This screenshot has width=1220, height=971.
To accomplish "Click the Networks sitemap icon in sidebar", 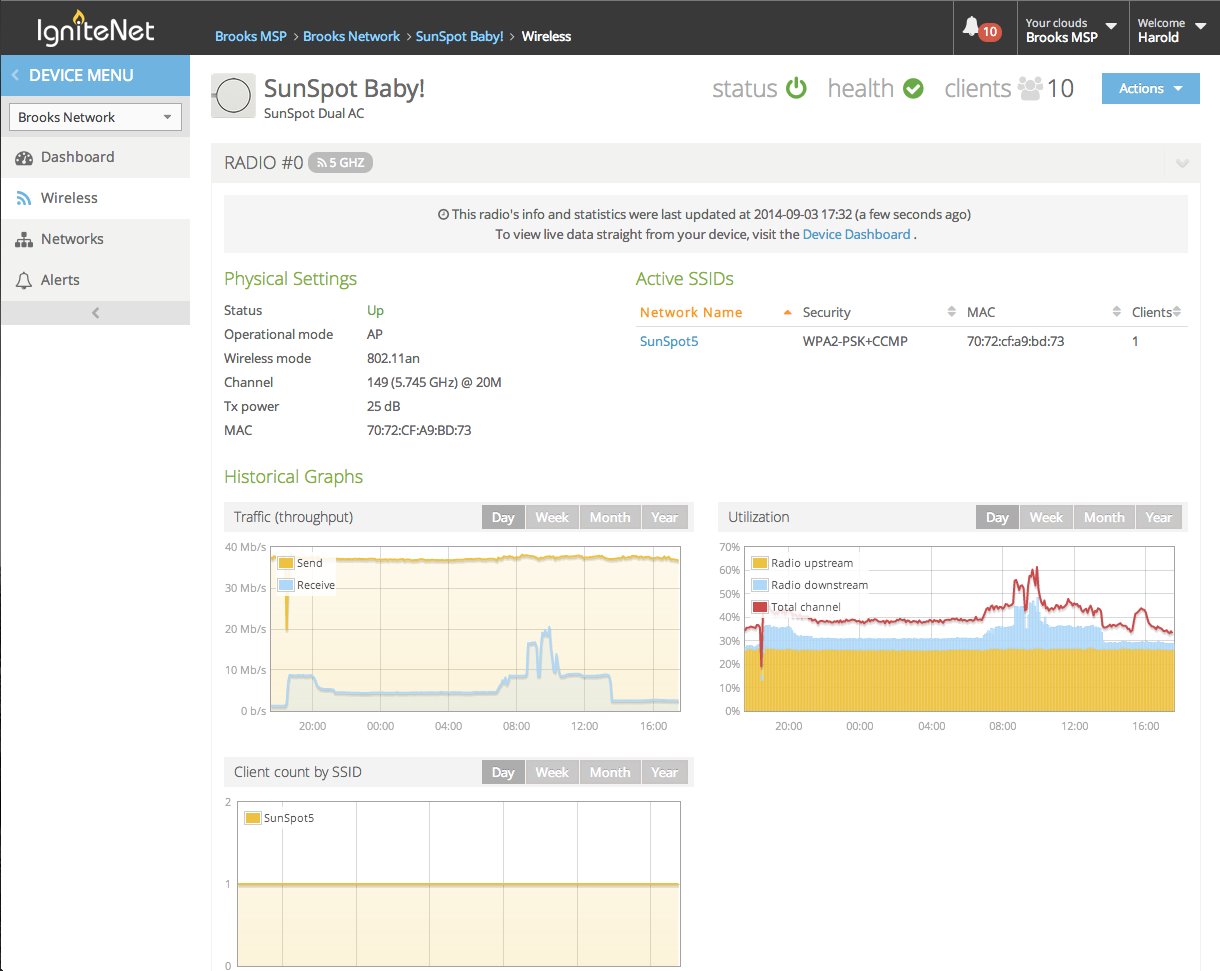I will [24, 239].
